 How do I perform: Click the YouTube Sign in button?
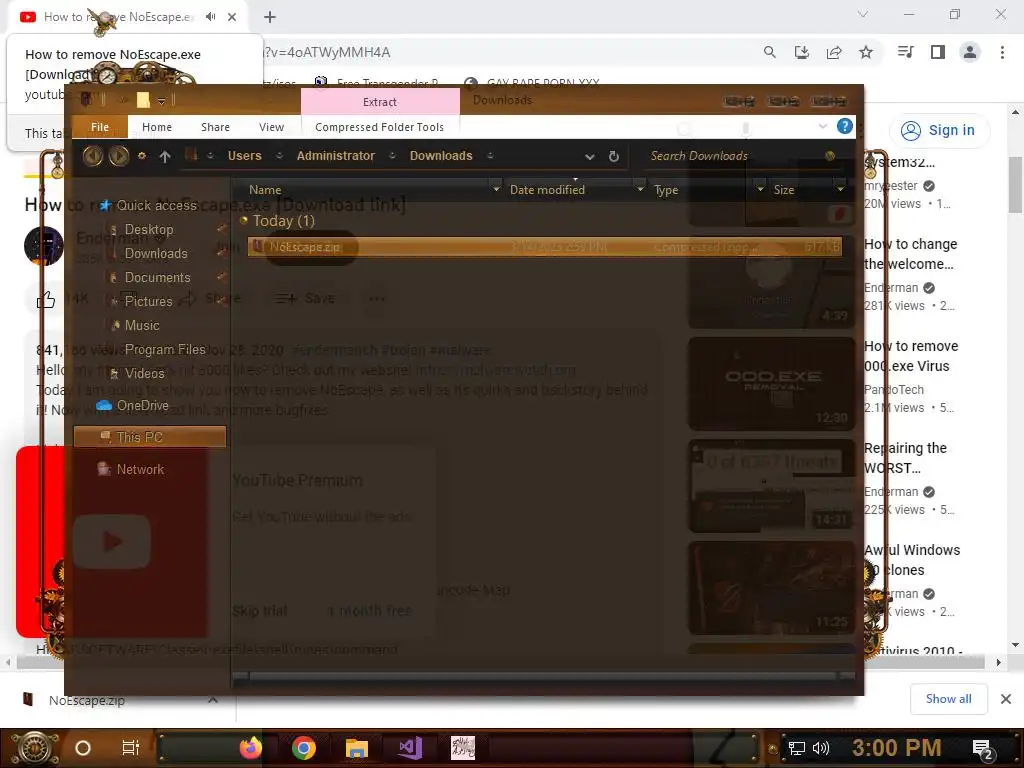[x=938, y=131]
